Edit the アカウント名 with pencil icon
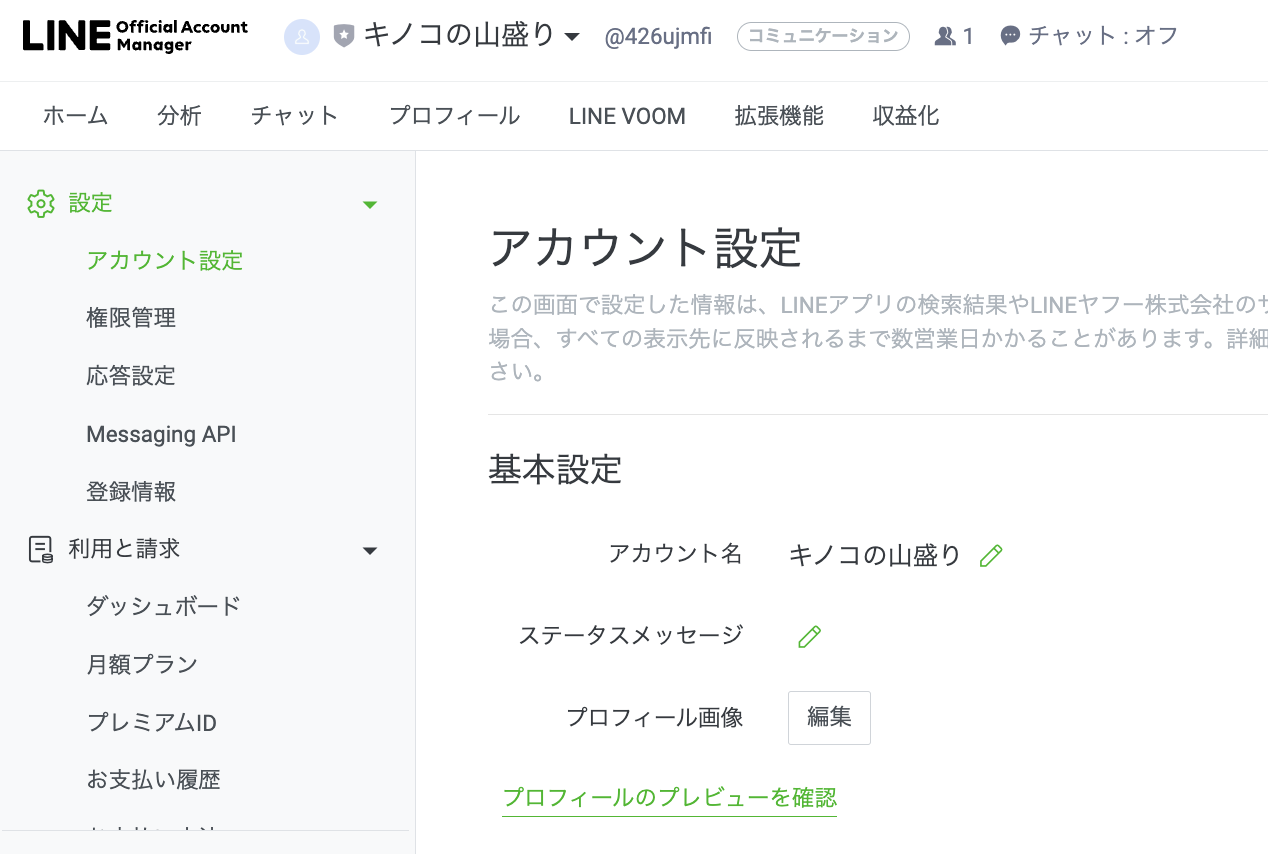This screenshot has height=854, width=1268. (991, 556)
